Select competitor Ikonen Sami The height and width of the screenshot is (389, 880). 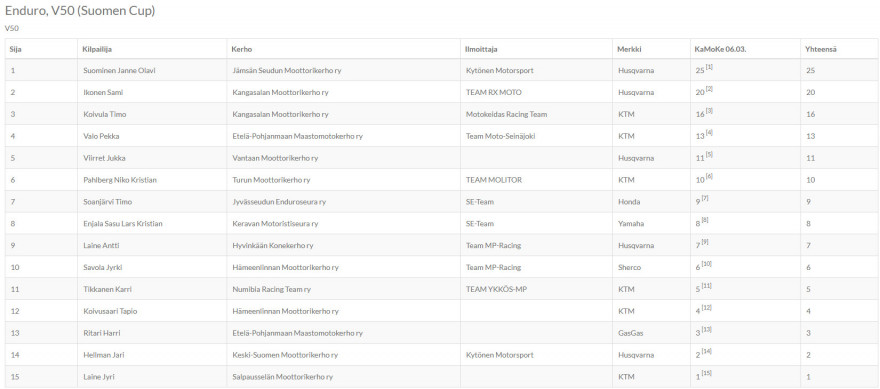pyautogui.click(x=103, y=93)
